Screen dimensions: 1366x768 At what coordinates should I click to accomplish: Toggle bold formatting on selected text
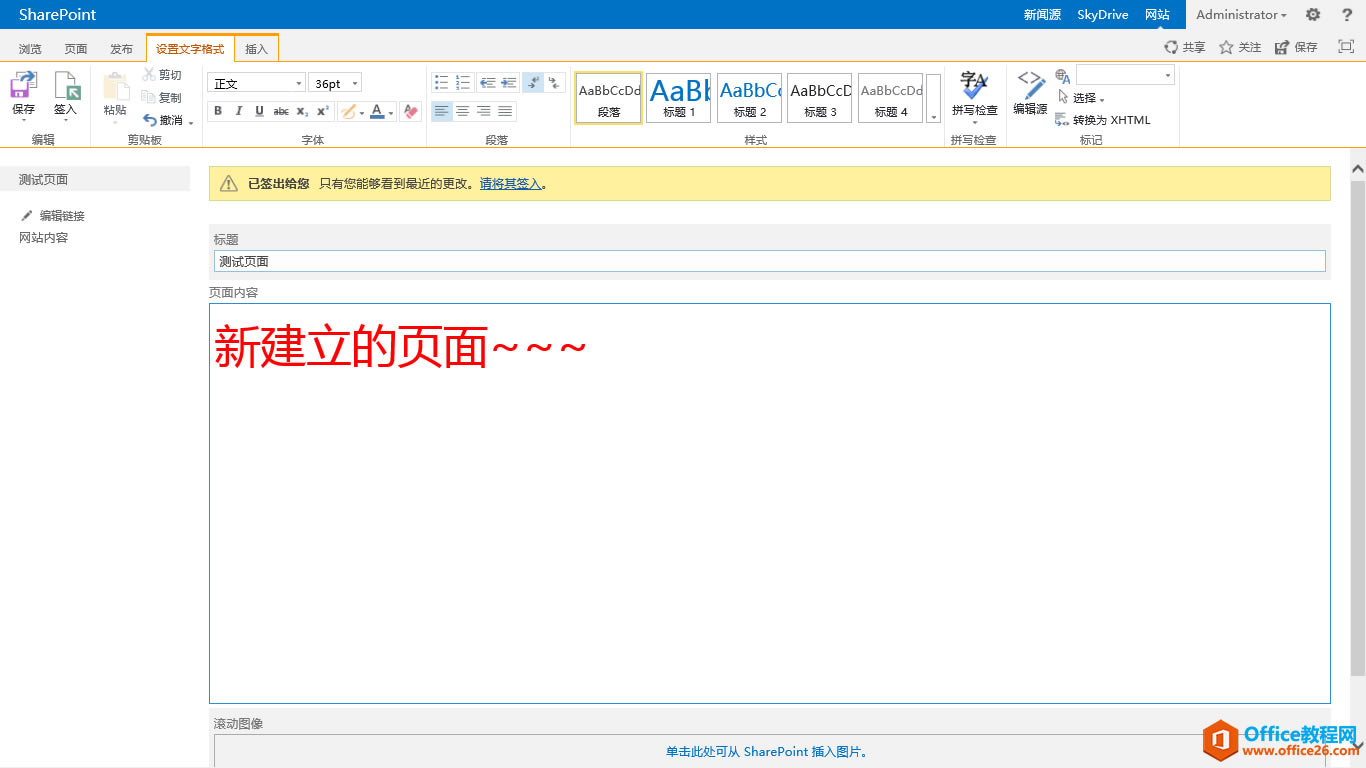[217, 111]
